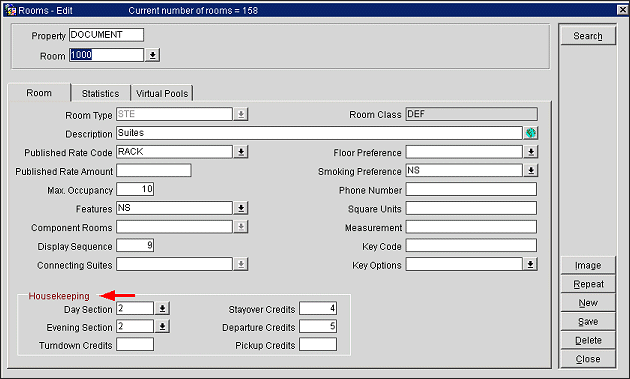Expand the Published Rate Code list
The width and height of the screenshot is (630, 379).
(x=241, y=152)
